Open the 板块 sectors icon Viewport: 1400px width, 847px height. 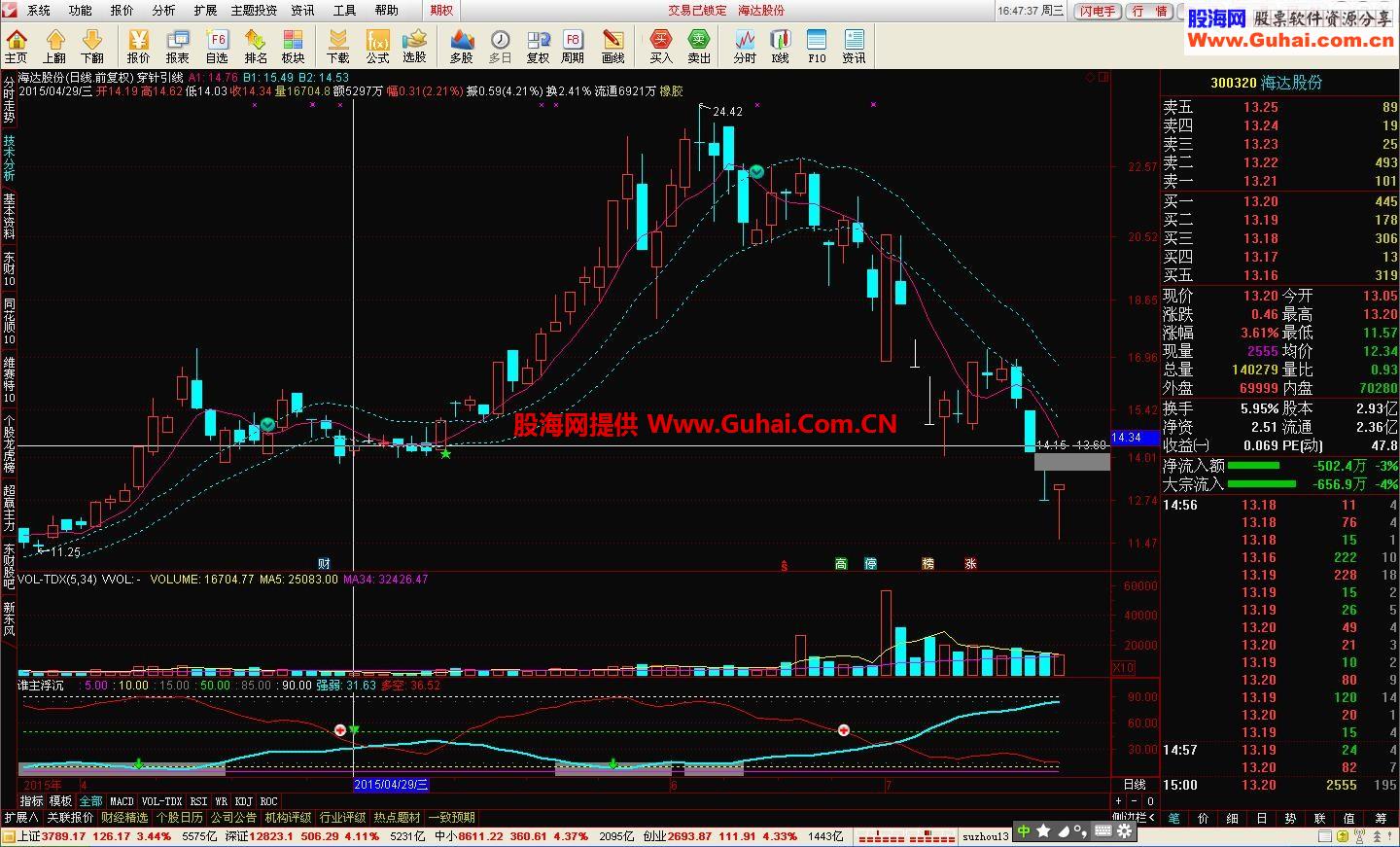pos(294,46)
